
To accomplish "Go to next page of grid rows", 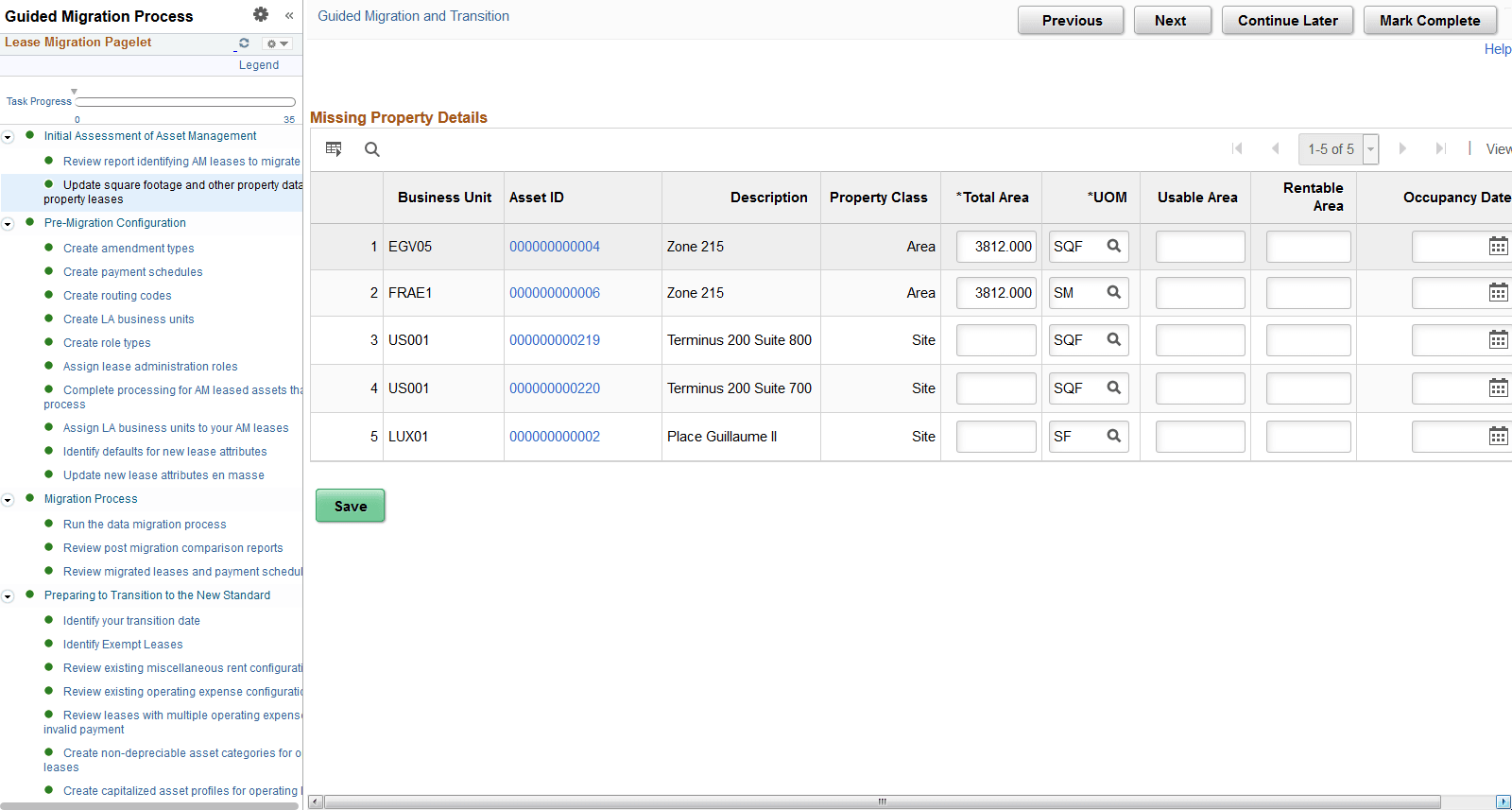I will pyautogui.click(x=1402, y=148).
